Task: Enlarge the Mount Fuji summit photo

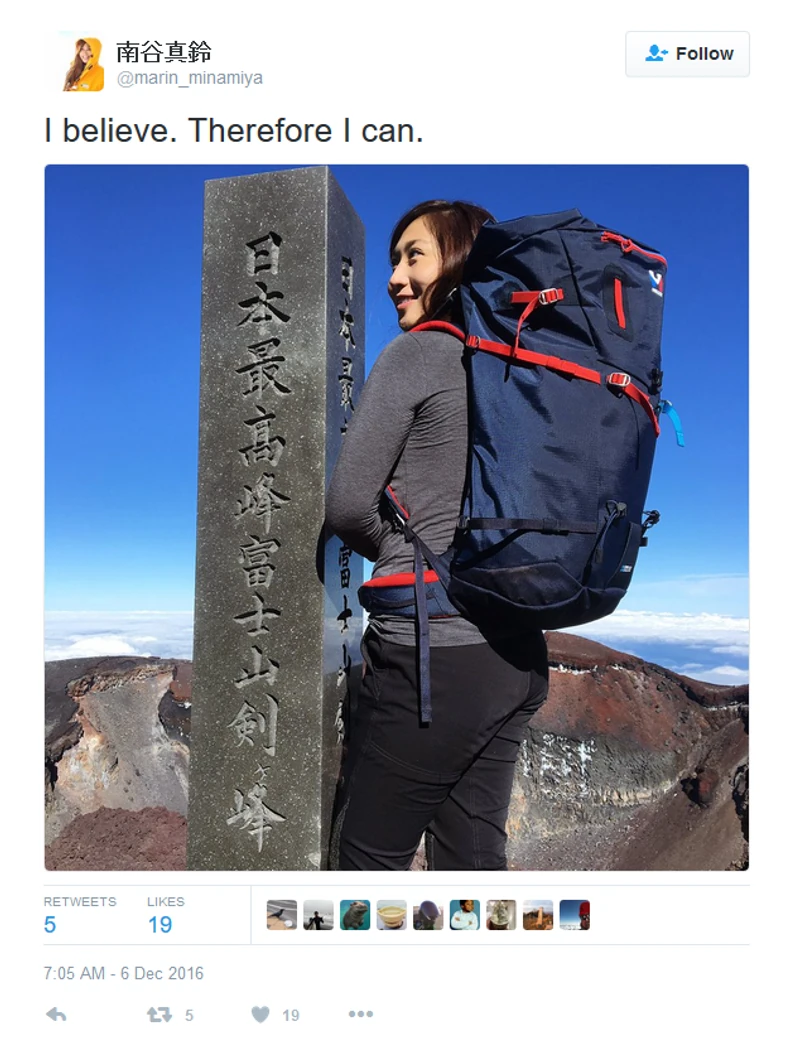Action: click(x=396, y=517)
